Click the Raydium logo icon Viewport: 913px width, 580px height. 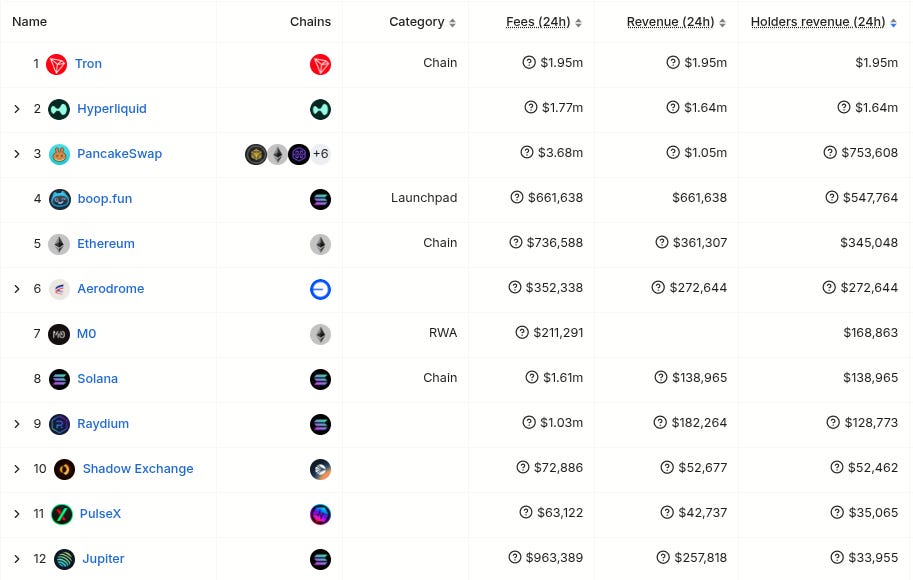coord(59,424)
